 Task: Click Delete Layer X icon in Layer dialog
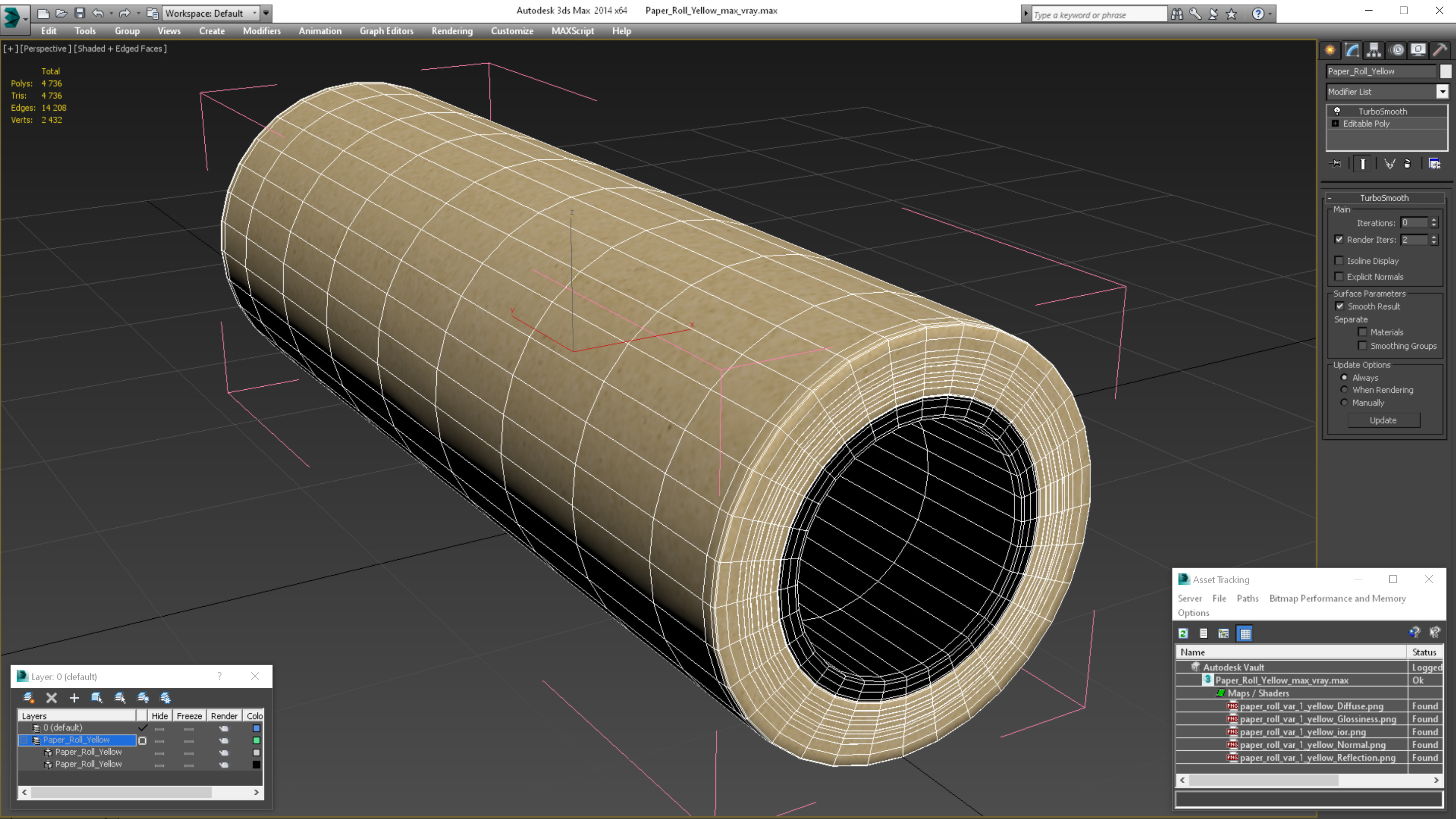52,698
